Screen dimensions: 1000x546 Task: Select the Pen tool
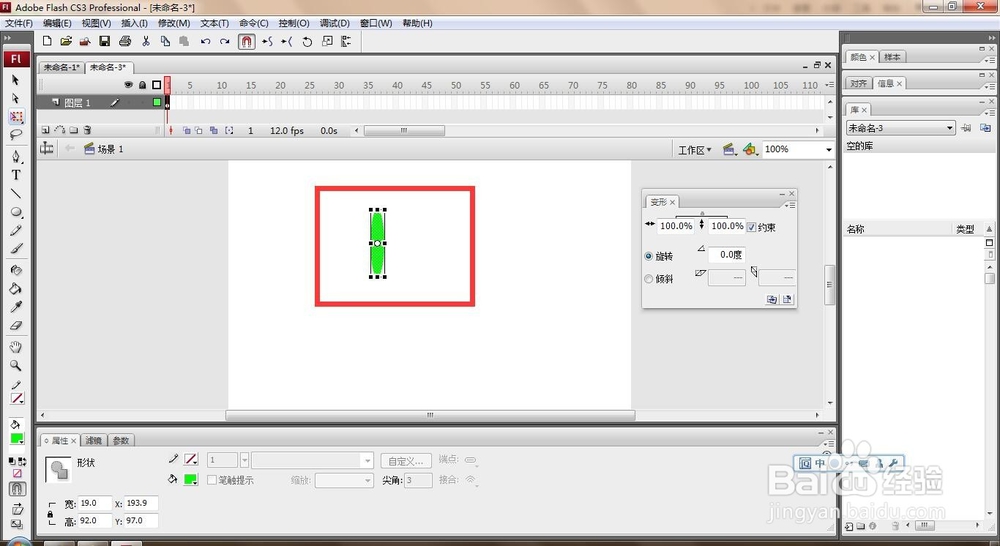tap(16, 156)
